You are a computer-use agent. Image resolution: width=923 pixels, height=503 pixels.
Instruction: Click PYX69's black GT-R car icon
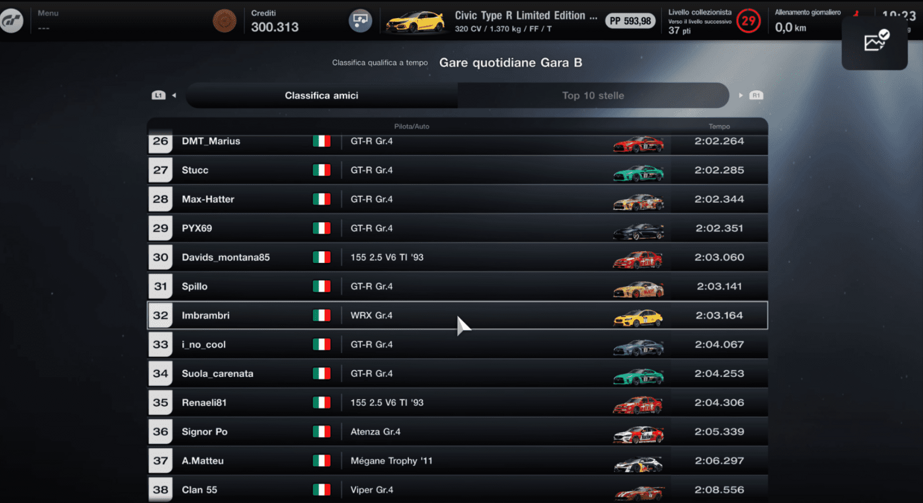point(638,229)
